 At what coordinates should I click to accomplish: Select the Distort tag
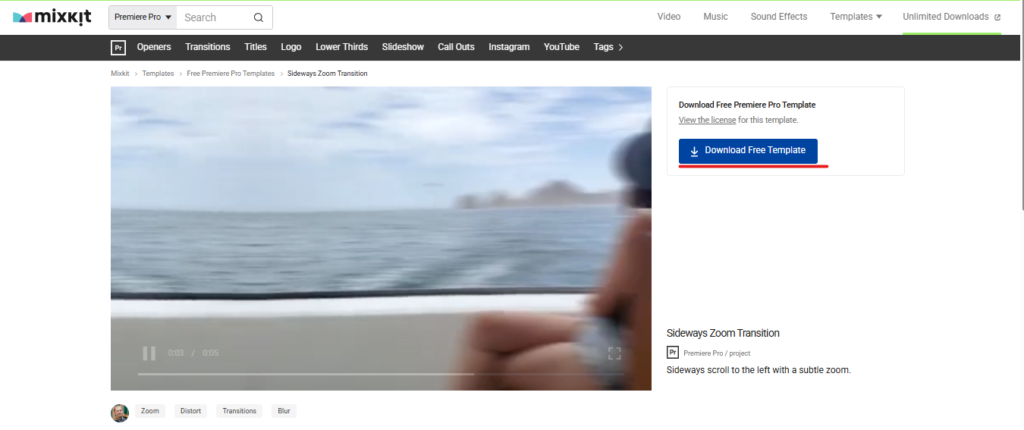pos(190,411)
